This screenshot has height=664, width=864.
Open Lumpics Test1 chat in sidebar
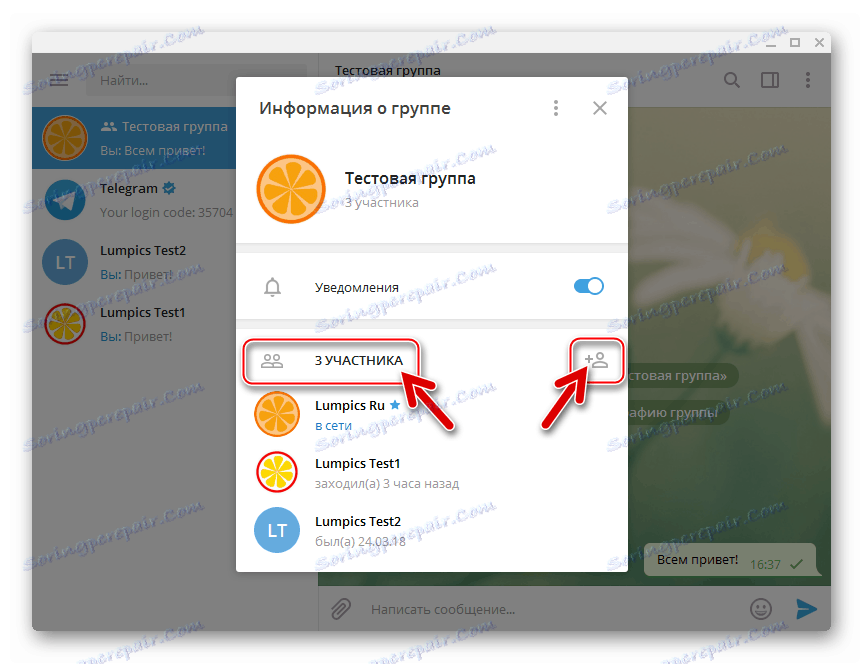coord(134,324)
